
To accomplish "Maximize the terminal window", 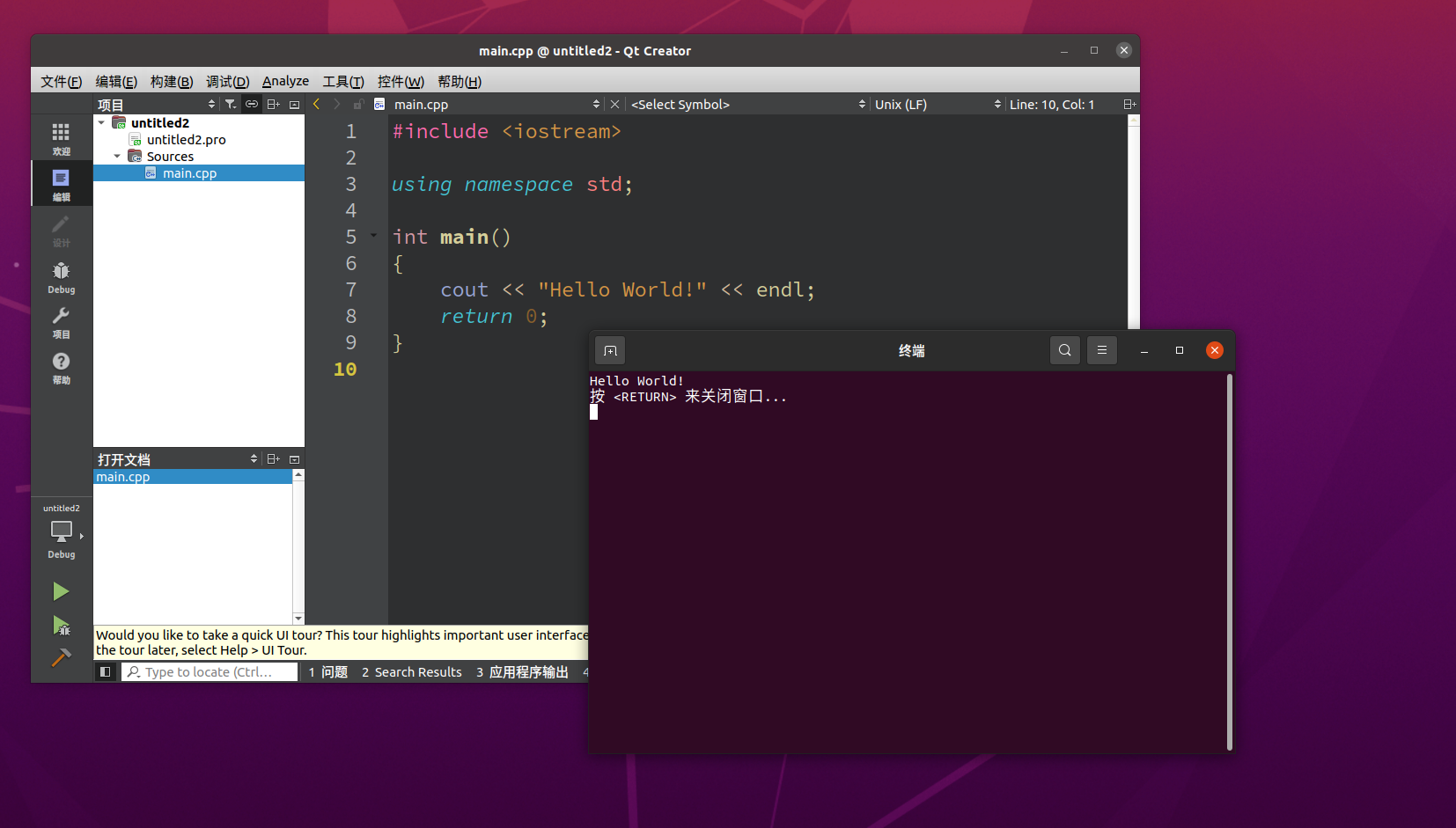I will tap(1180, 350).
